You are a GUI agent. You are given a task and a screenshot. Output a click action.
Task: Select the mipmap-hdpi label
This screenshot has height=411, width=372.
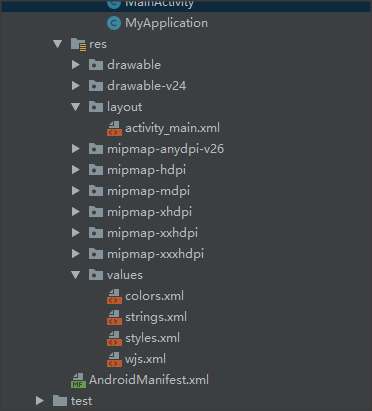coord(146,170)
